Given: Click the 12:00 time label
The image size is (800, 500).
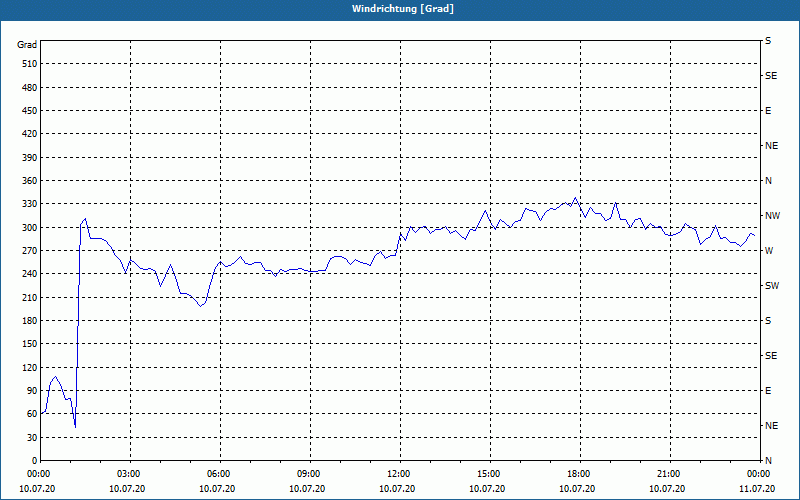Looking at the screenshot, I should click(397, 474).
